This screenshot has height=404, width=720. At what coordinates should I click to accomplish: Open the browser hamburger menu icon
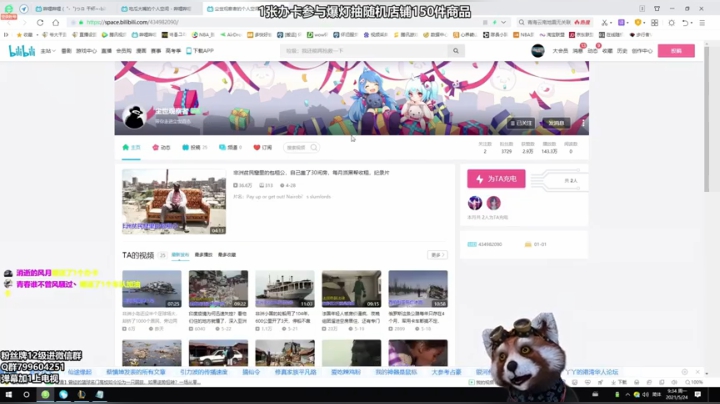[x=702, y=22]
